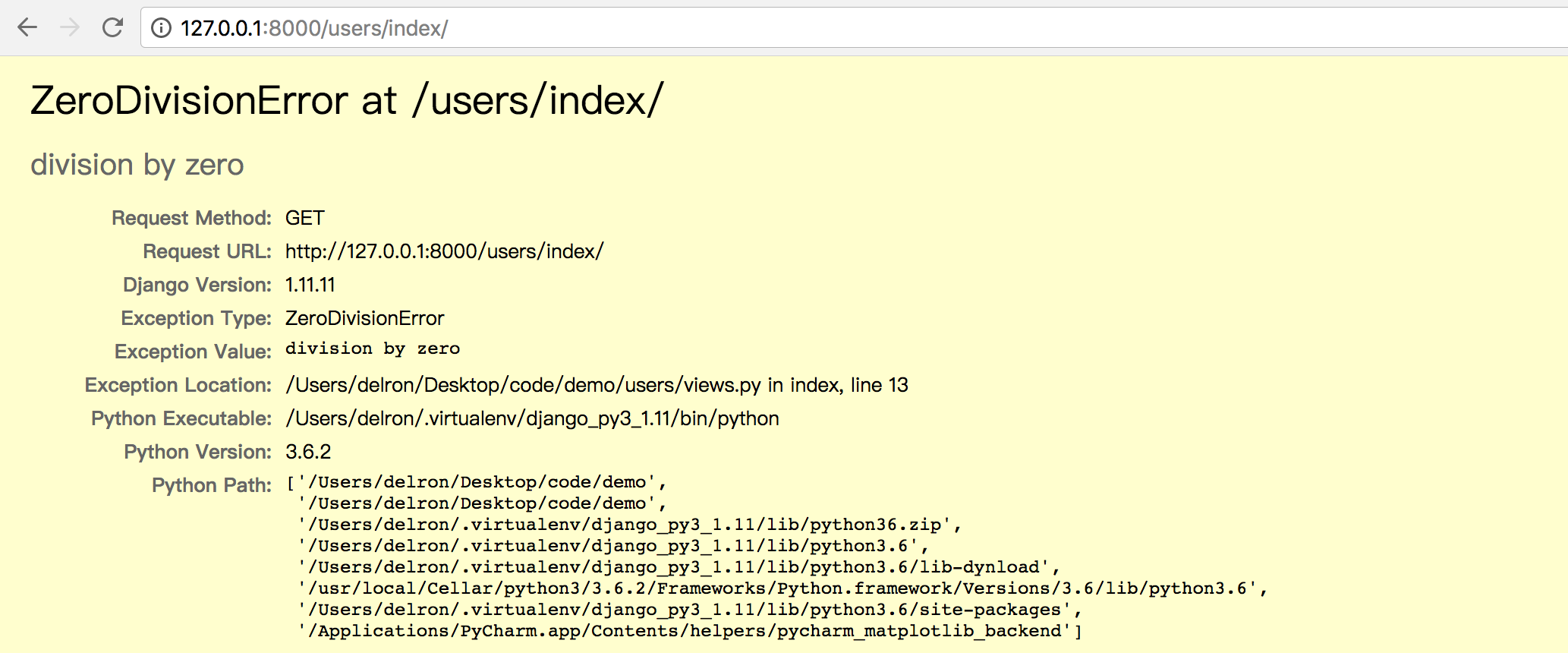
Task: Click the Python Version value 3.6.2
Action: point(308,452)
